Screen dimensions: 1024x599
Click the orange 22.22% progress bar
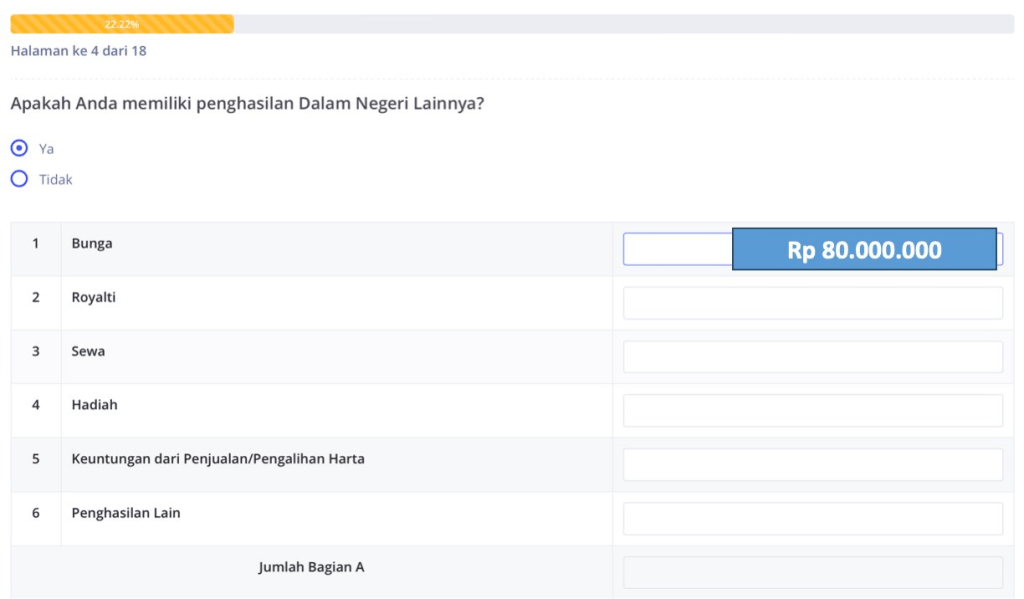[x=122, y=24]
